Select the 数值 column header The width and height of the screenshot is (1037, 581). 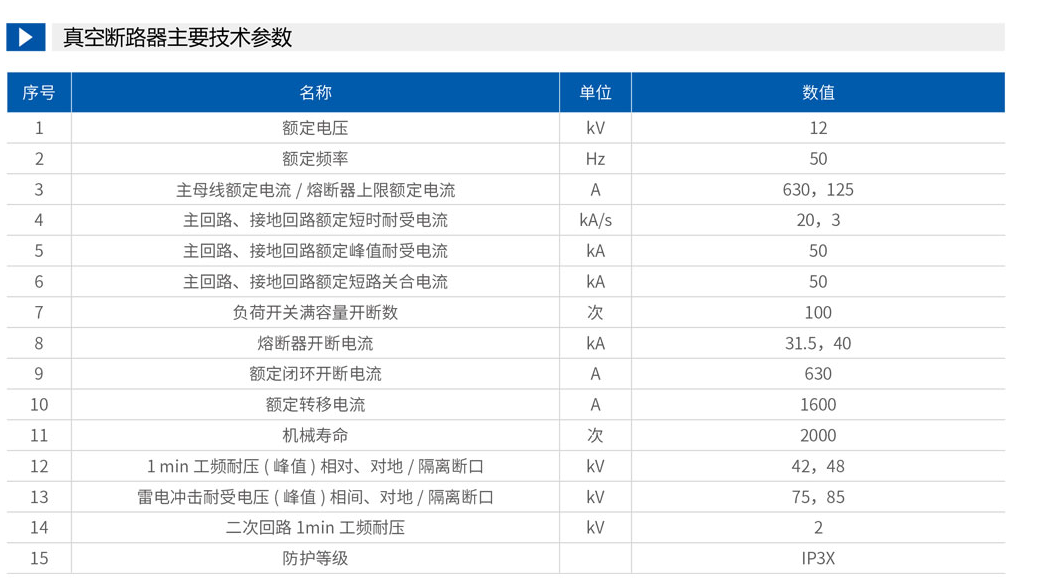tap(818, 93)
